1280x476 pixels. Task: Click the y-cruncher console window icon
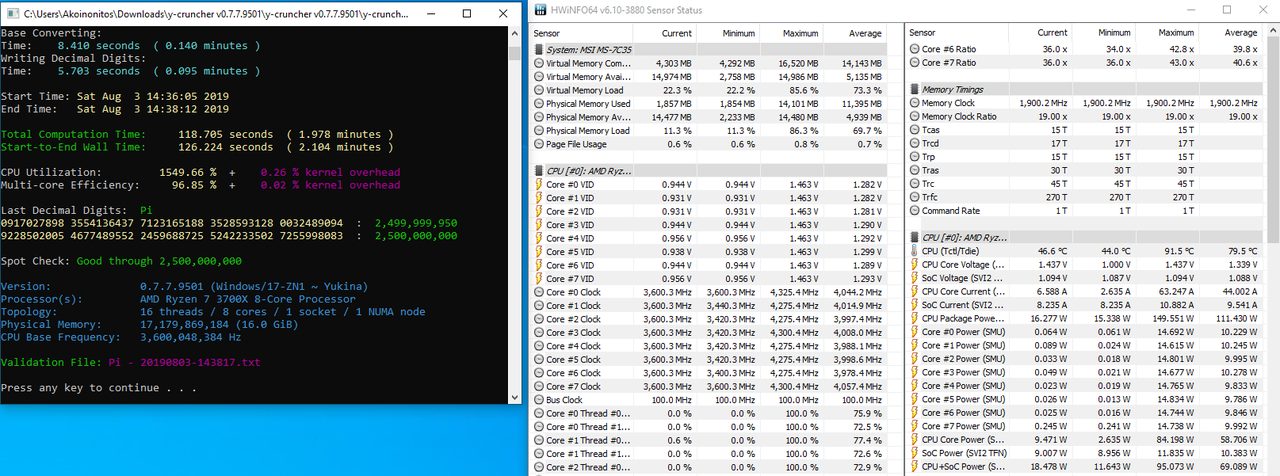coord(12,15)
